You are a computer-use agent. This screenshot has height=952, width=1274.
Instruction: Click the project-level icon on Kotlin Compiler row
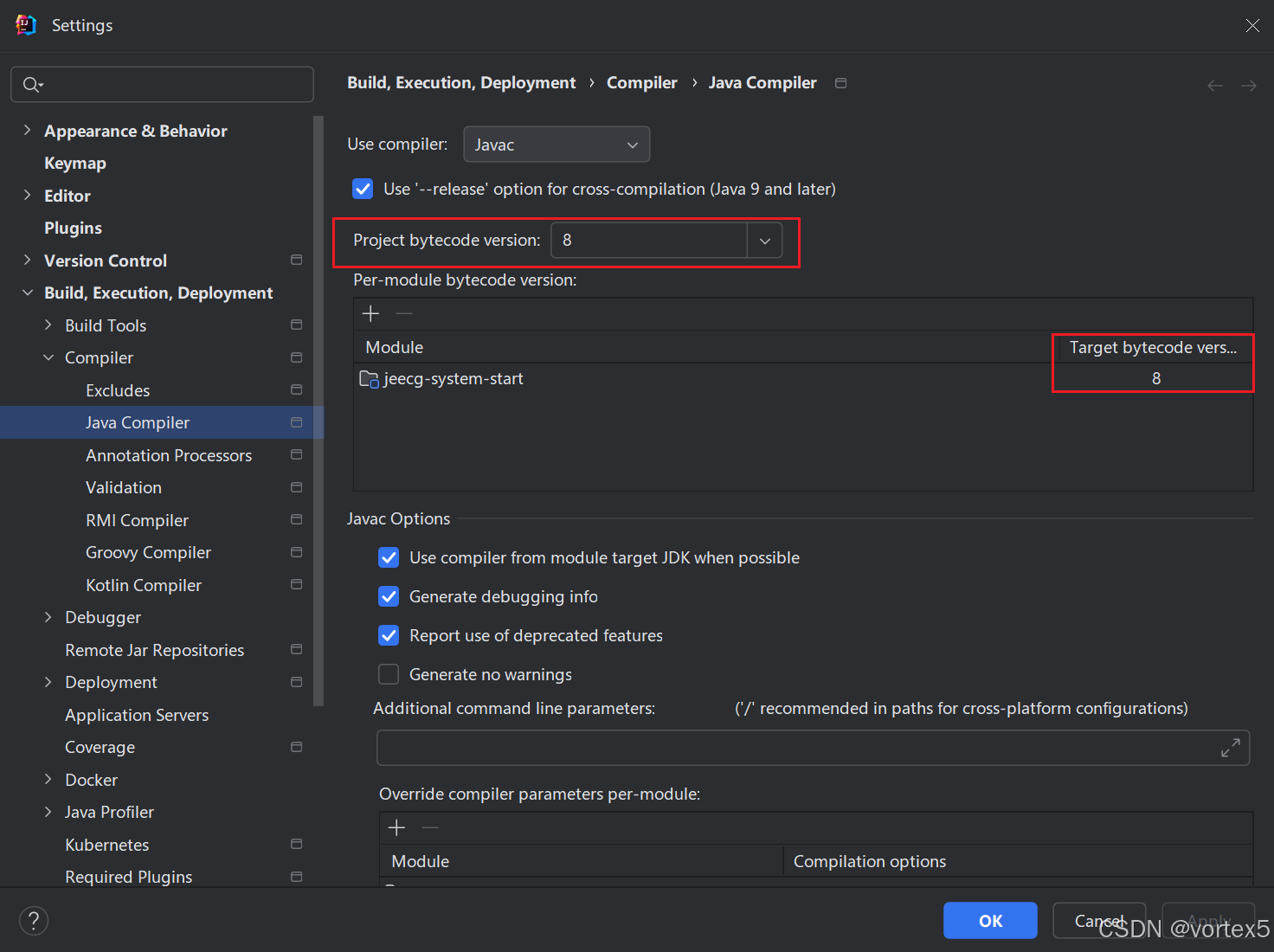coord(296,584)
